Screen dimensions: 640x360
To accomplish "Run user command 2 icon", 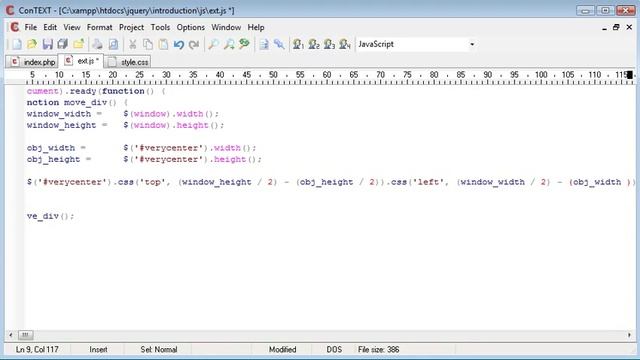I will (x=314, y=44).
